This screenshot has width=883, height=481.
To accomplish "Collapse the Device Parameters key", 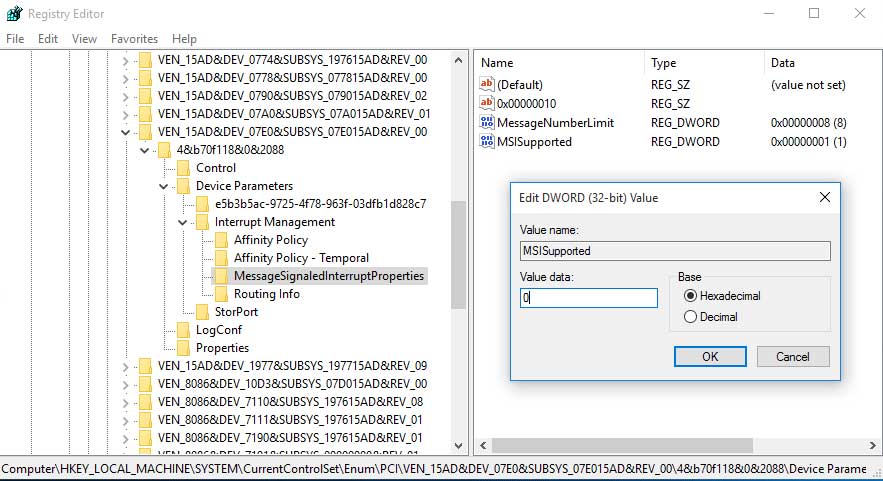I will point(164,186).
